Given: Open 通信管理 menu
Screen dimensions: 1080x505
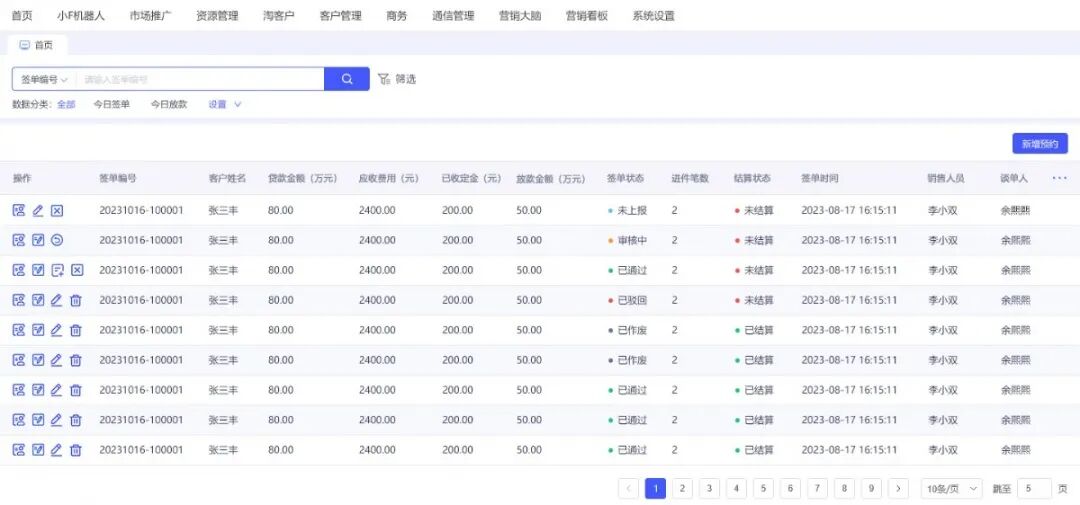Looking at the screenshot, I should pos(453,16).
